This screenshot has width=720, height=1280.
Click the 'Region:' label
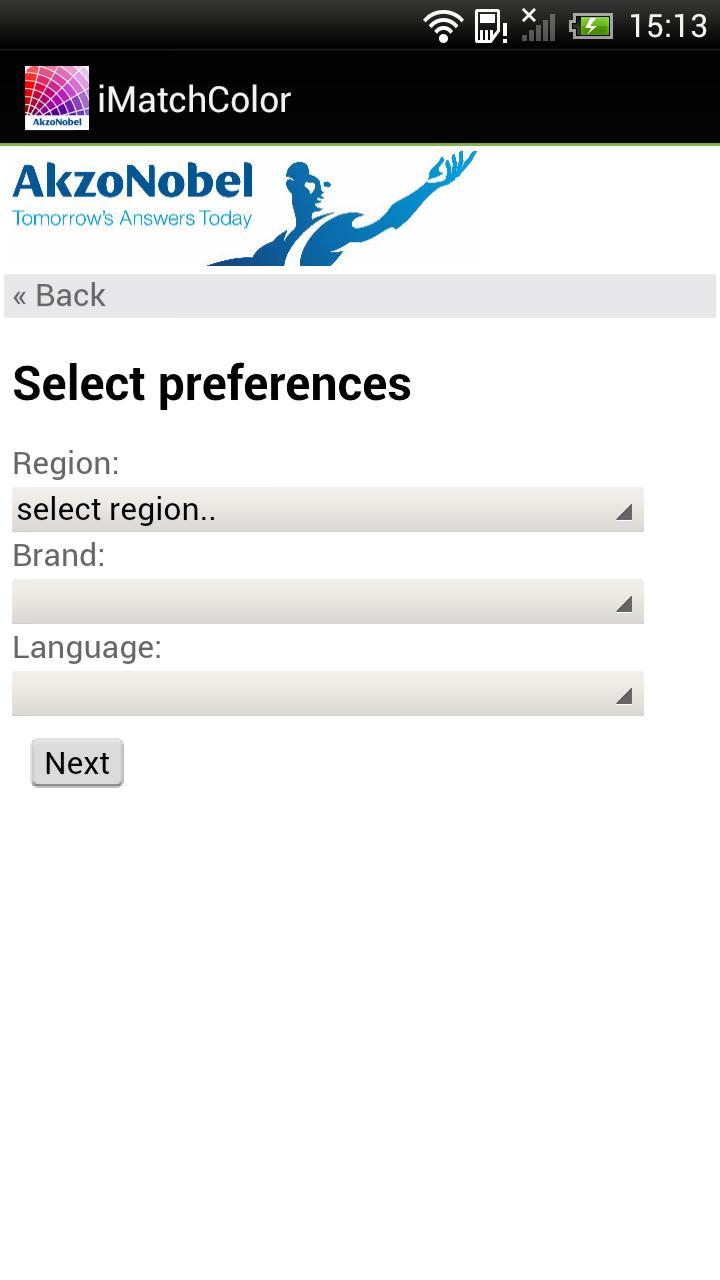click(x=66, y=464)
